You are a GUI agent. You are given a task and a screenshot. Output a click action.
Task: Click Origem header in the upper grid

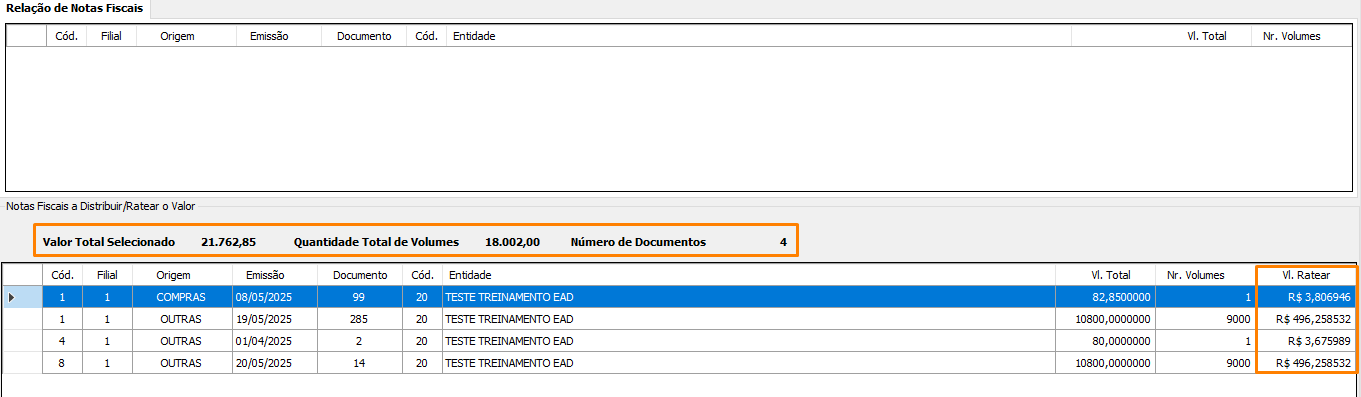click(x=177, y=36)
